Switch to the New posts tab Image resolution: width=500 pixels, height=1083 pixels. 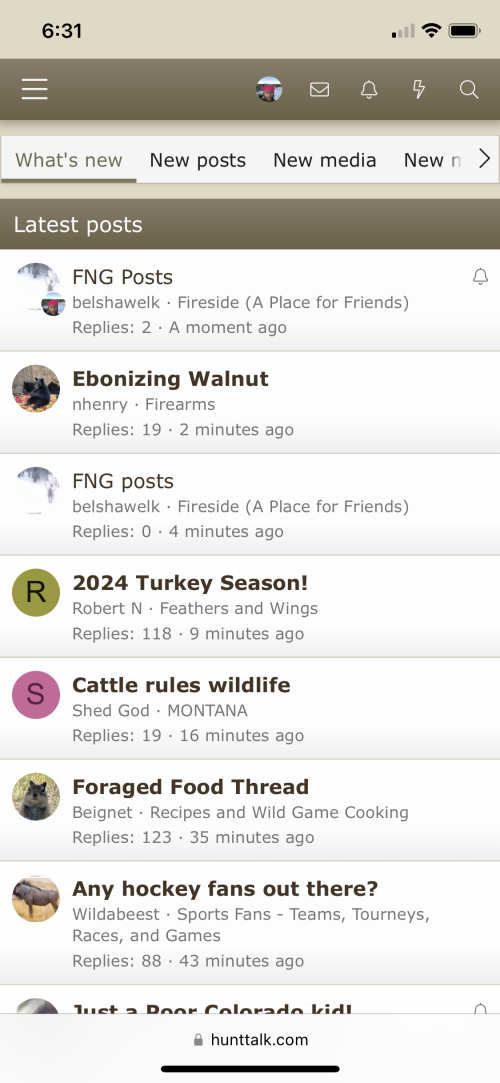[198, 160]
